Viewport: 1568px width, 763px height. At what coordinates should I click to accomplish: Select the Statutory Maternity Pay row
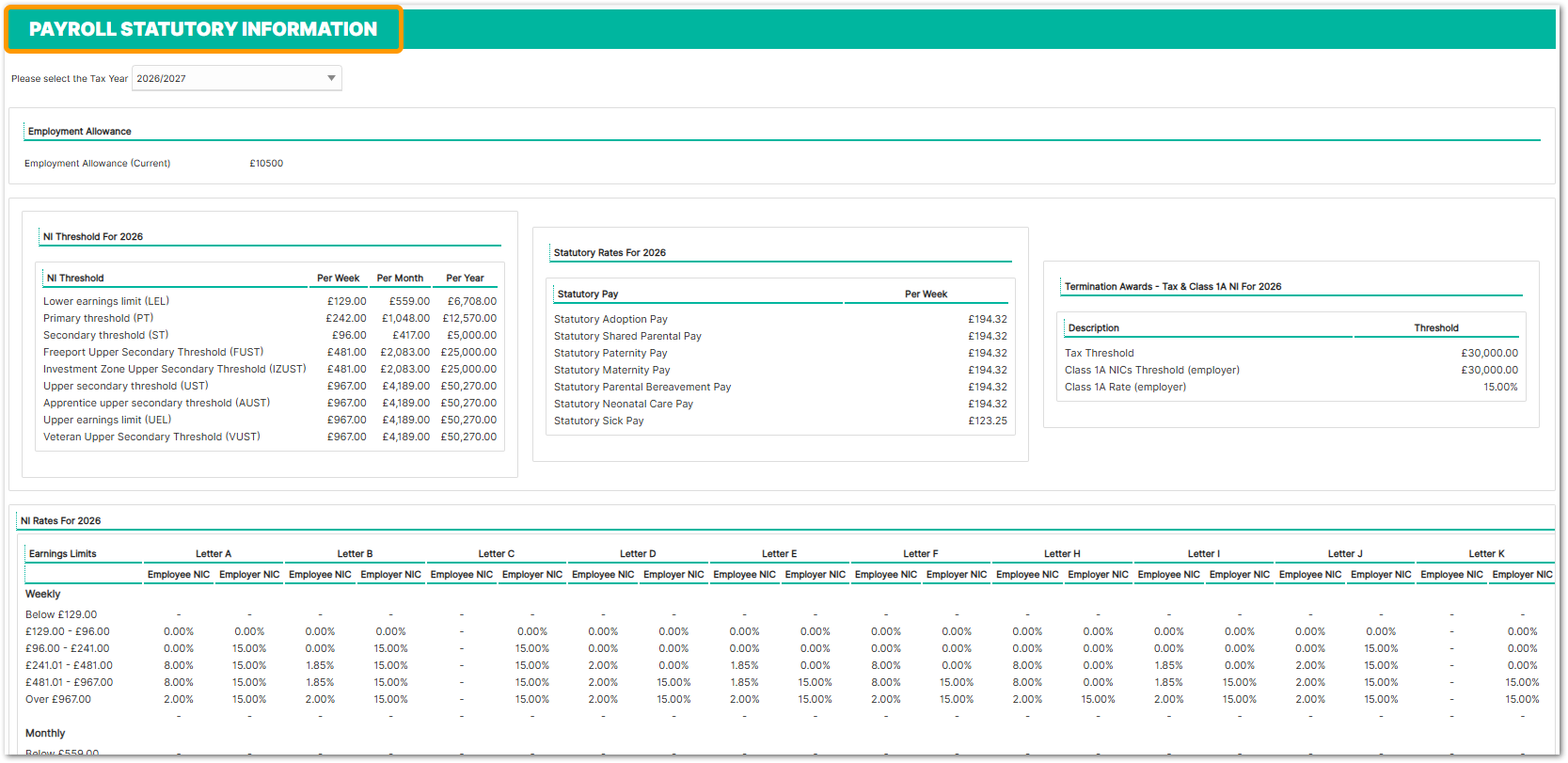(612, 370)
